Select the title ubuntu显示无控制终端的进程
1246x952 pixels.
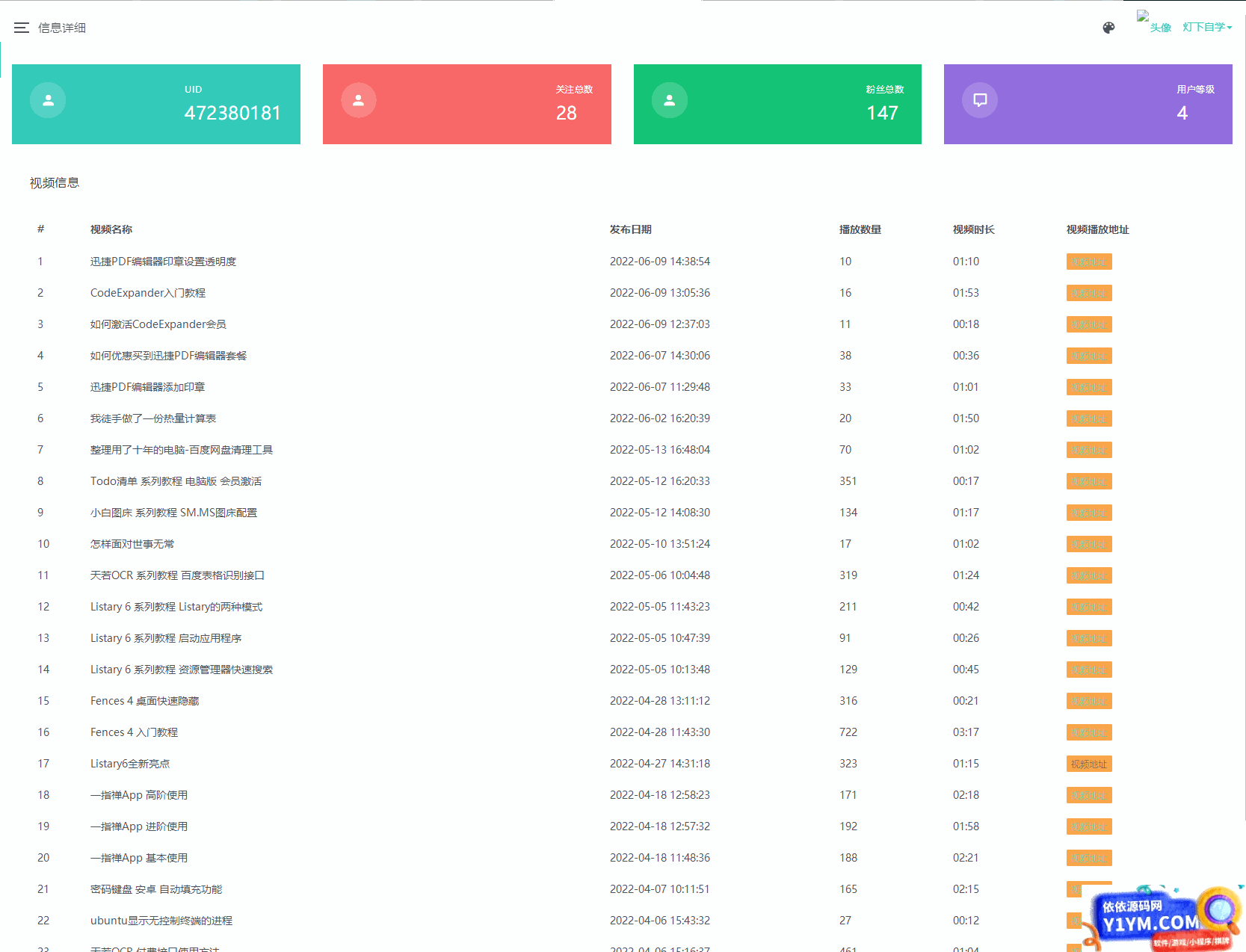click(161, 921)
